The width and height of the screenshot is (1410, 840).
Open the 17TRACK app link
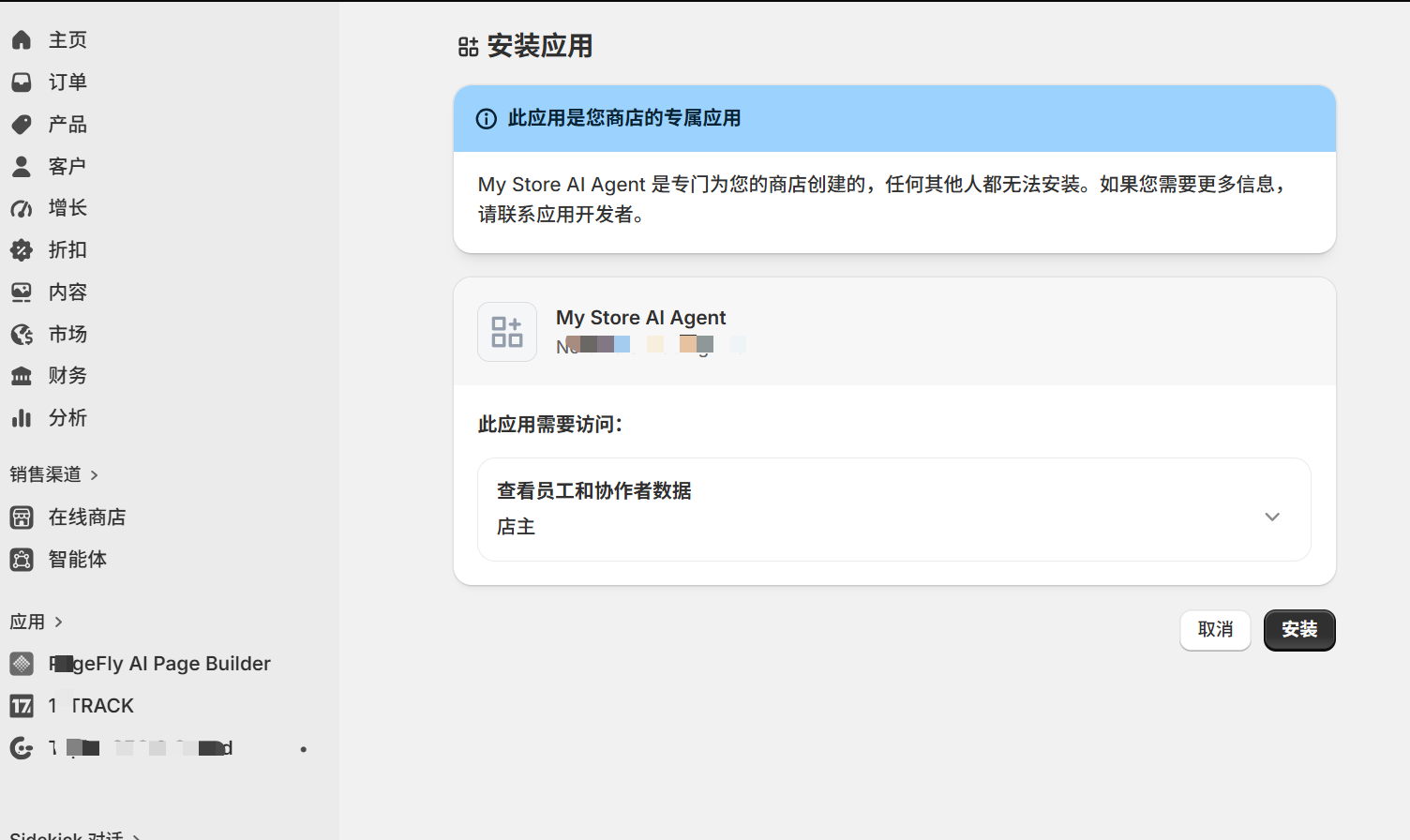(91, 705)
